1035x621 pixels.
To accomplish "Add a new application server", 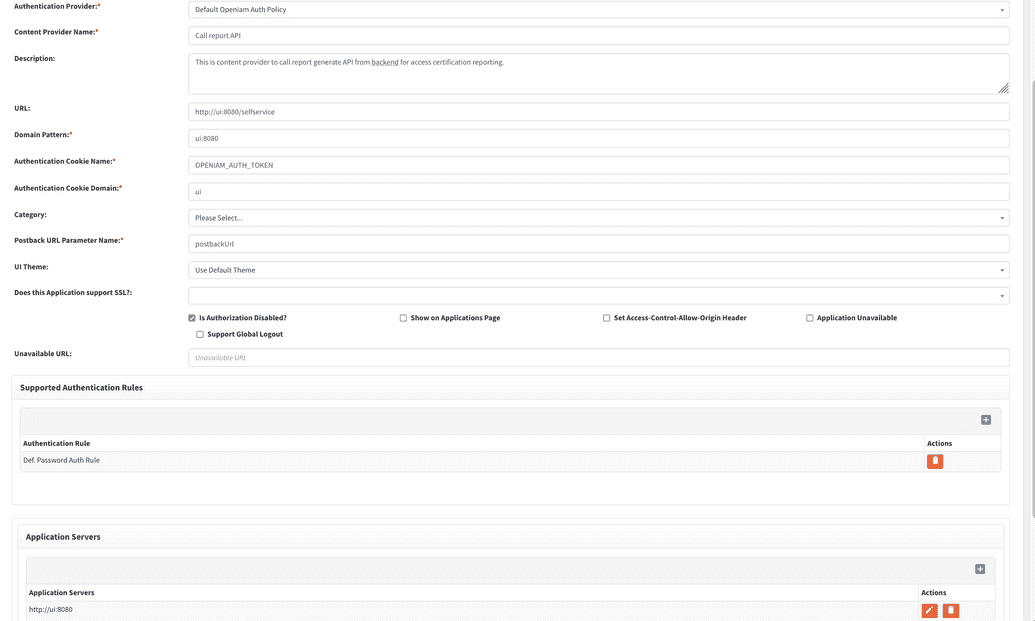I will (x=978, y=567).
